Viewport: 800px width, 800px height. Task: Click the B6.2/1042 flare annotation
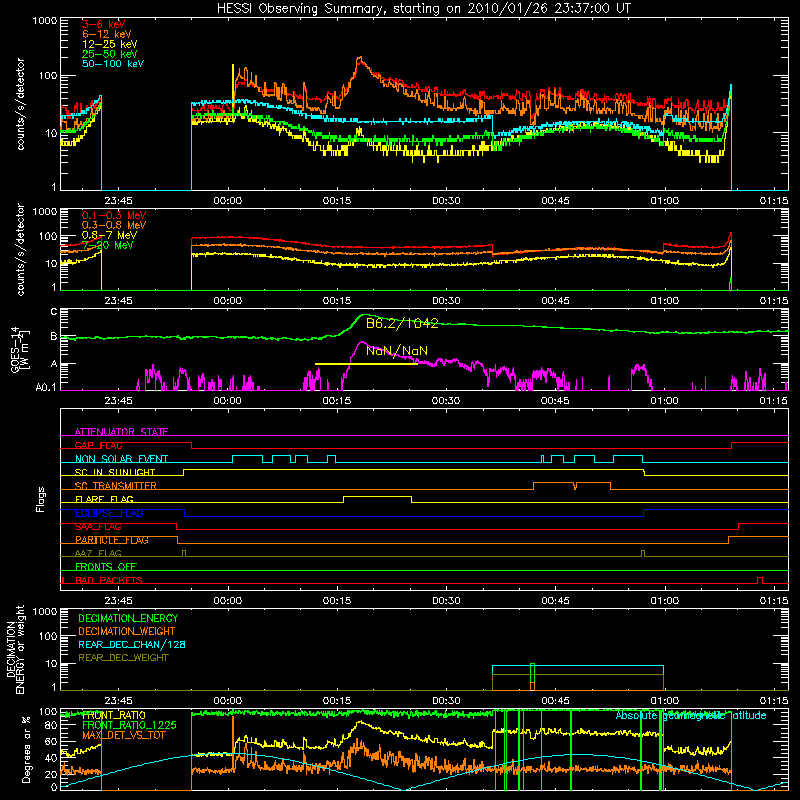[402, 323]
